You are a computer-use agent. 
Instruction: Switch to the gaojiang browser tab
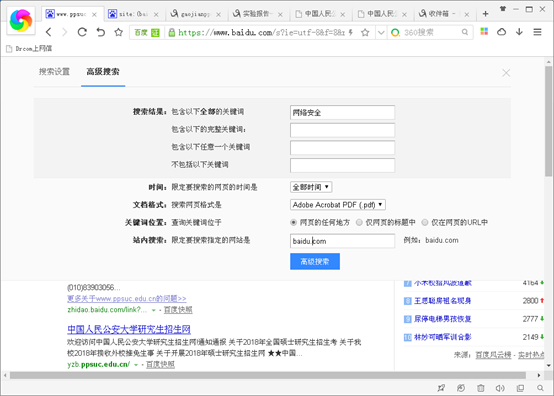tap(195, 14)
